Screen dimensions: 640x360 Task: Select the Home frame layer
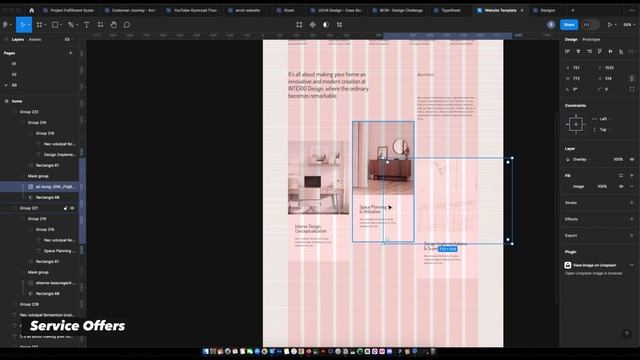40,101
